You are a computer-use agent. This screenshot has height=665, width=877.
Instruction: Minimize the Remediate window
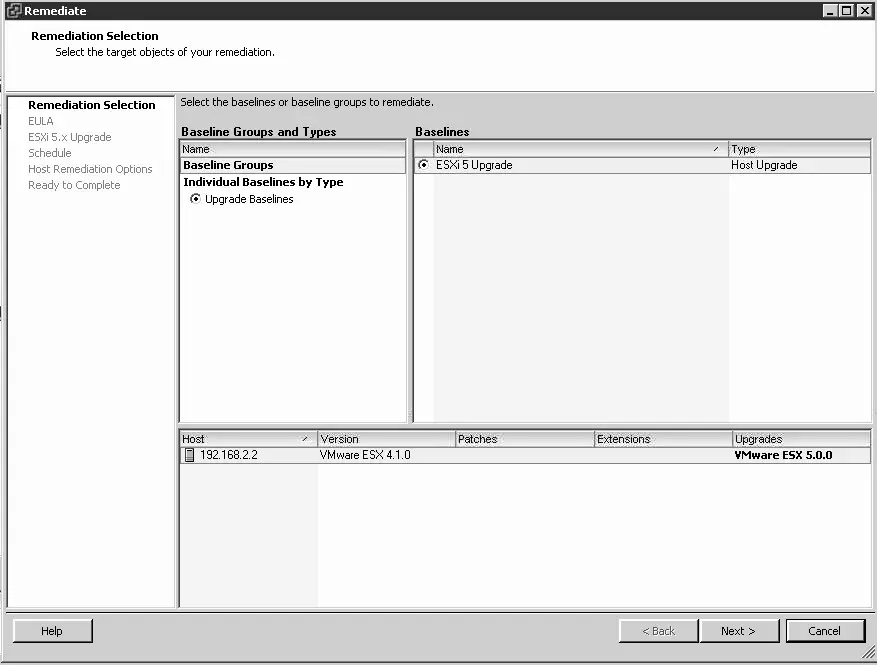831,11
